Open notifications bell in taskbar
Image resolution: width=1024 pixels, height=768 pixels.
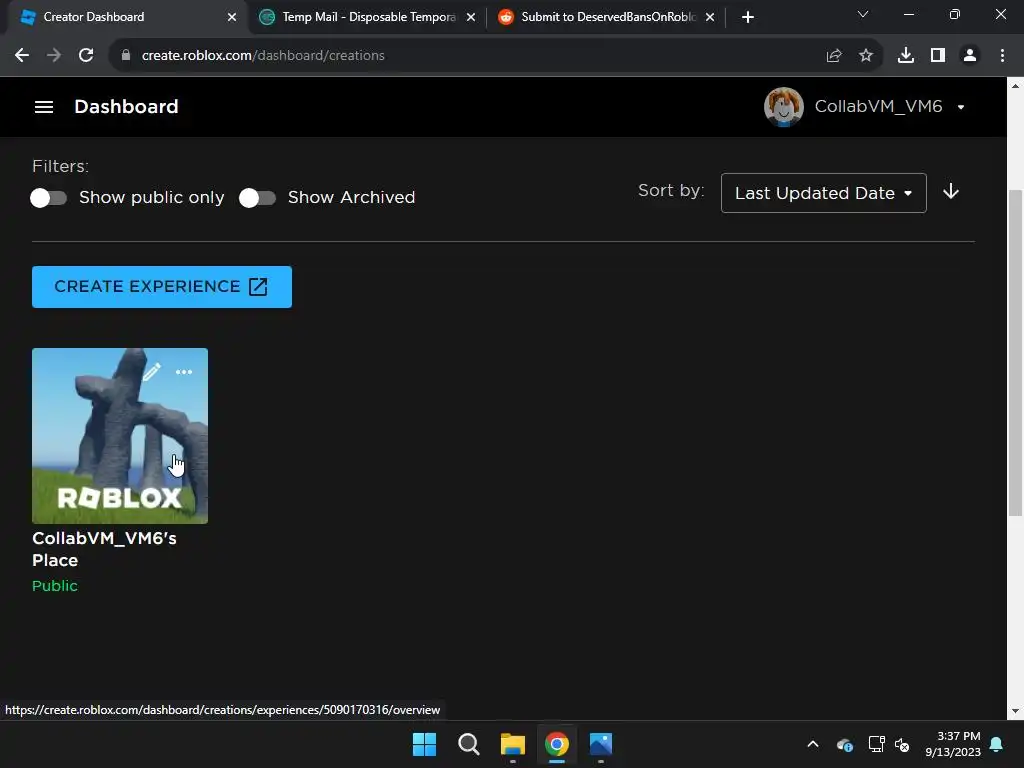point(997,744)
